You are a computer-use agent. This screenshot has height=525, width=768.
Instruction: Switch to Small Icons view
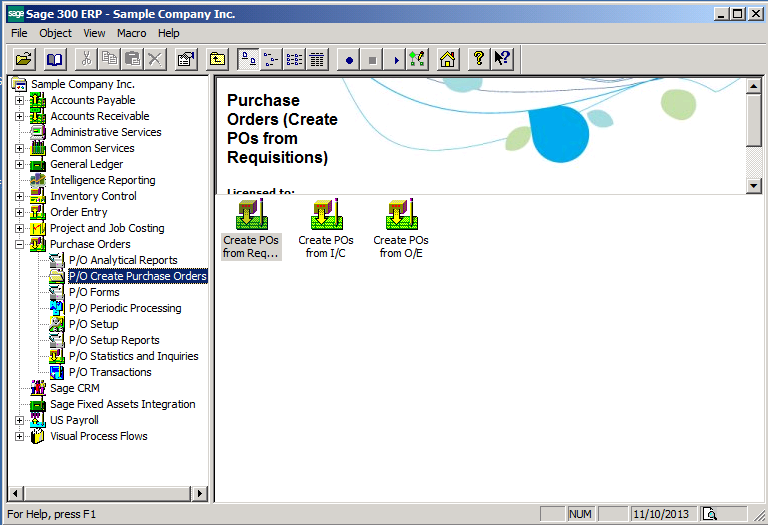(x=271, y=60)
